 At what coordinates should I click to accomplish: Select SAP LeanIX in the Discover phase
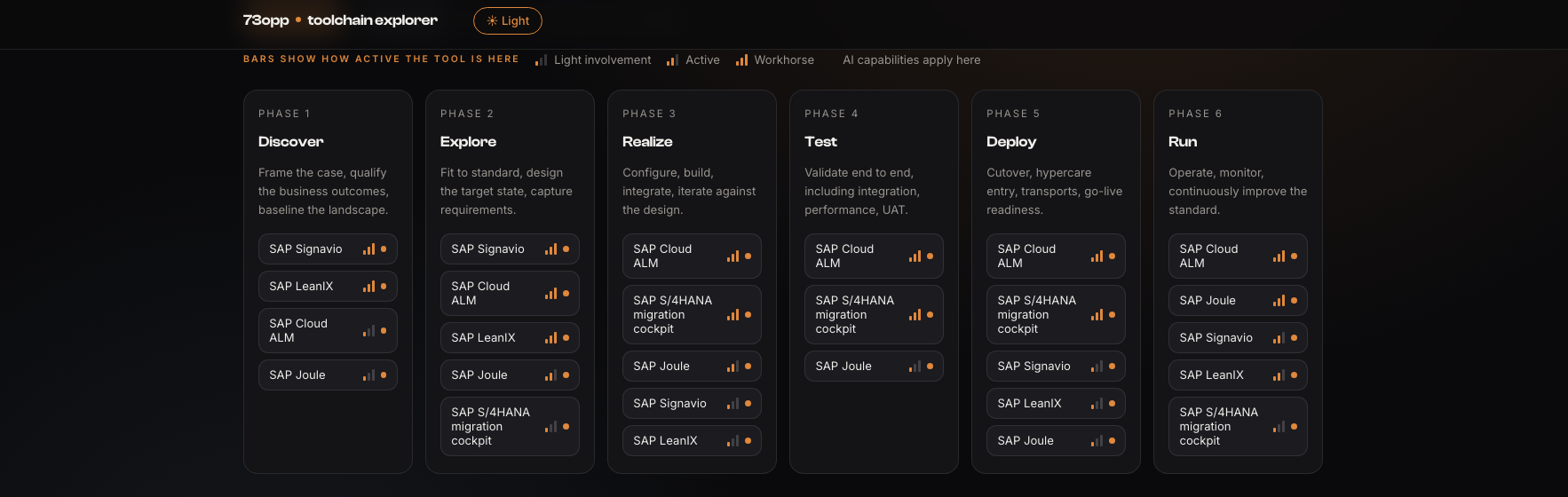[x=328, y=287]
